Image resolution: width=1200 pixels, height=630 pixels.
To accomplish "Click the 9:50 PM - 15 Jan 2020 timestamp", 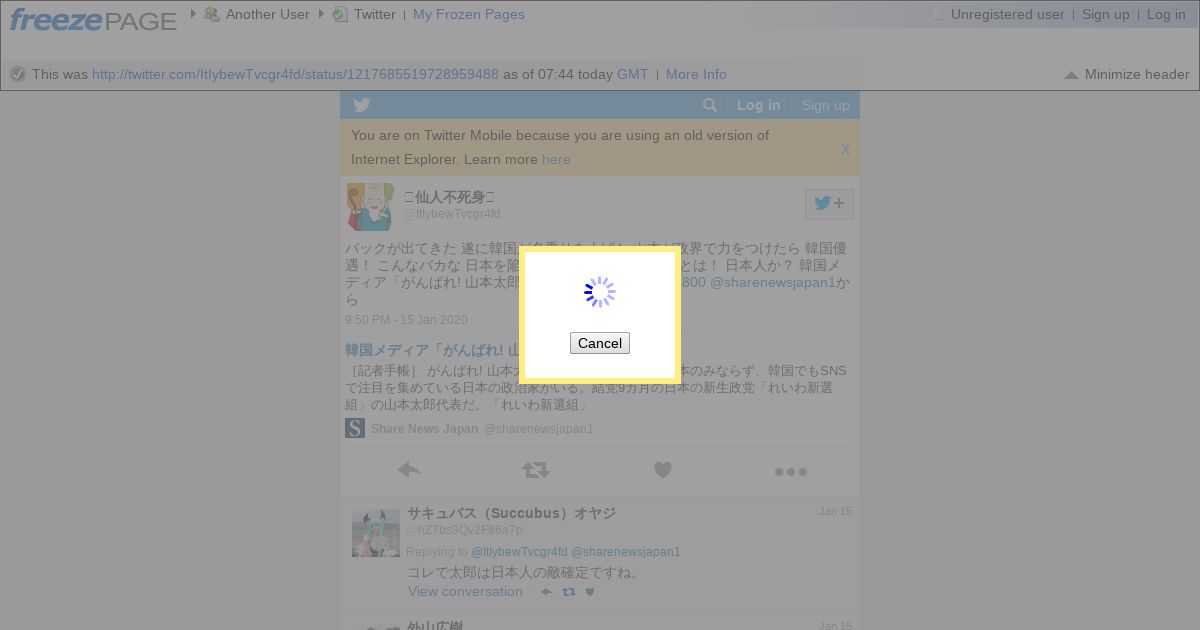I will (406, 320).
